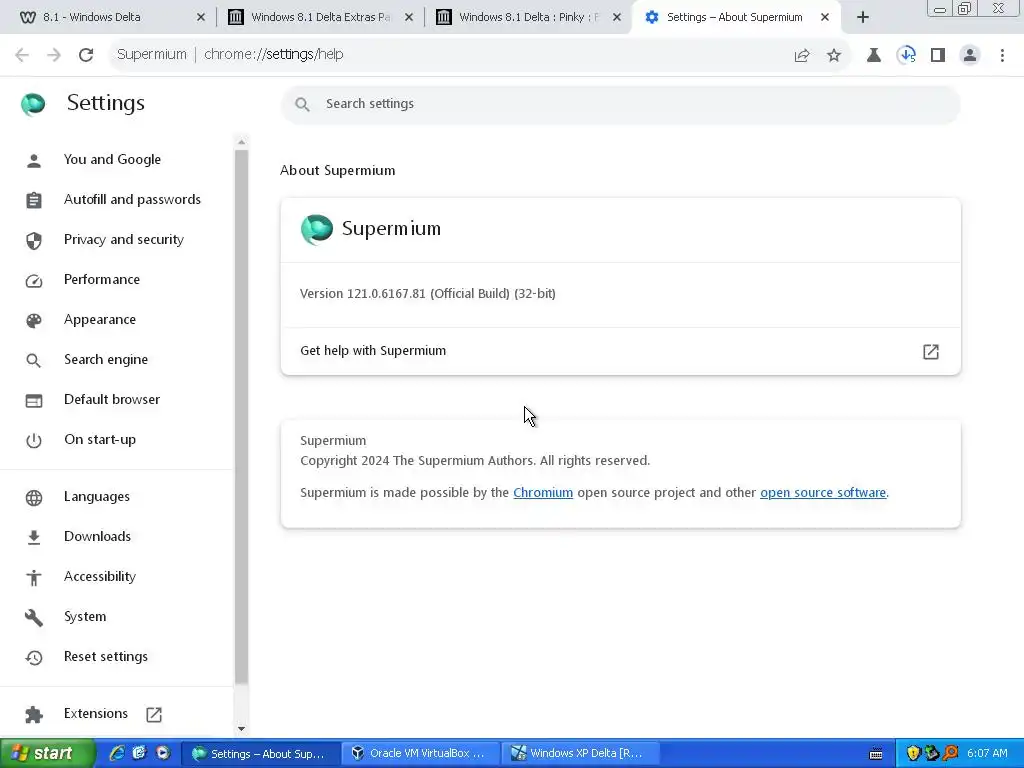Open the profile avatar button

(x=970, y=56)
